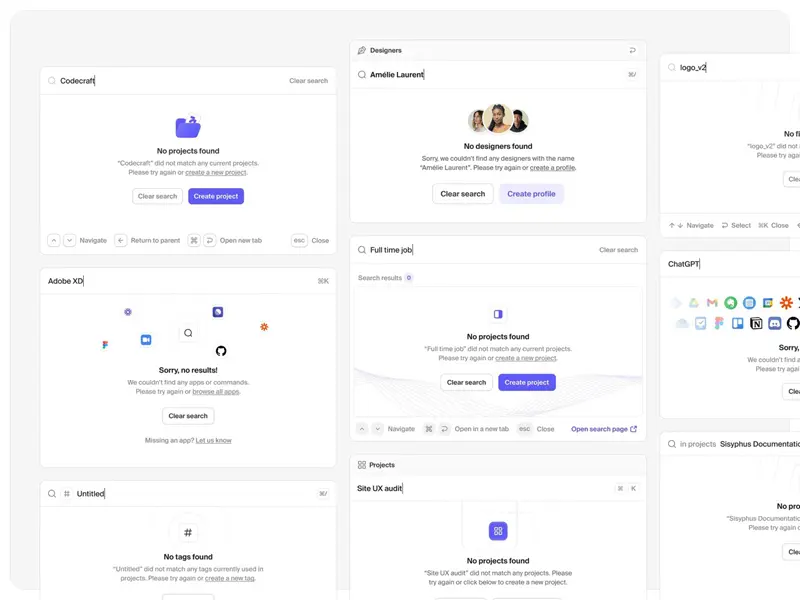This screenshot has height=600, width=800.
Task: Click the magnifying glass icon above the no results message
Action: pyautogui.click(x=188, y=333)
